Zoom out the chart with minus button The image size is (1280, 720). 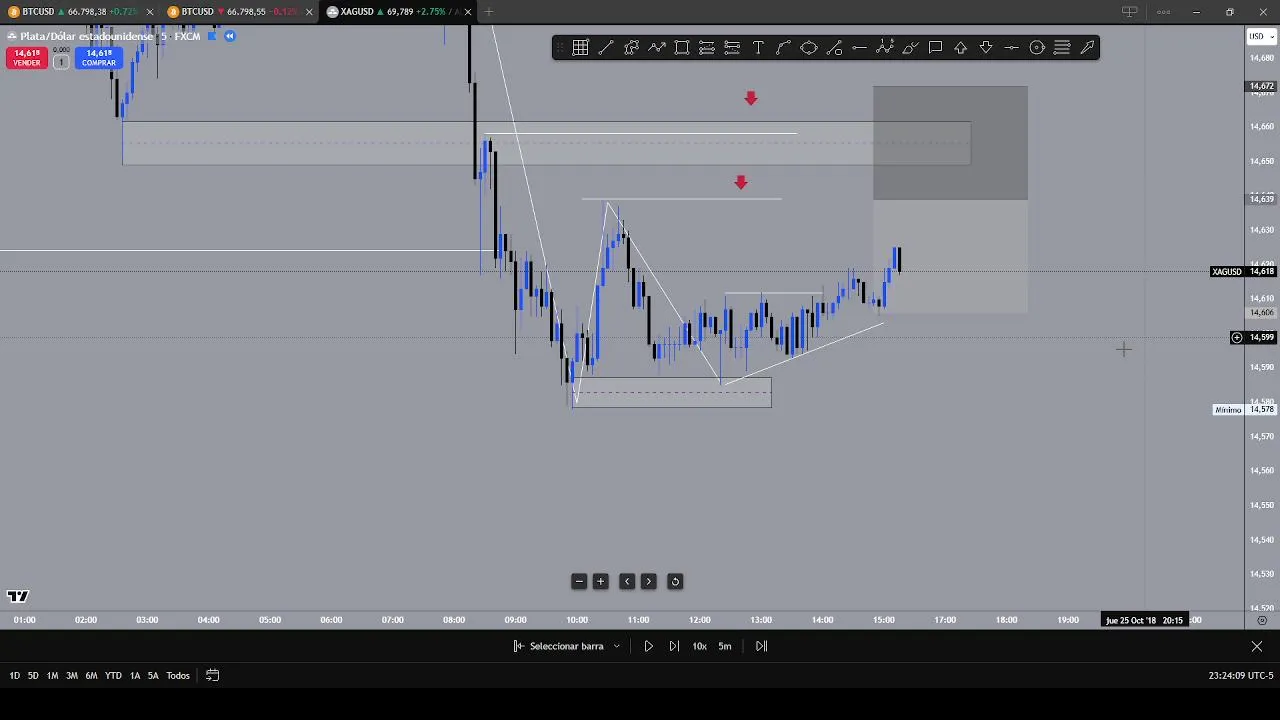(x=579, y=581)
